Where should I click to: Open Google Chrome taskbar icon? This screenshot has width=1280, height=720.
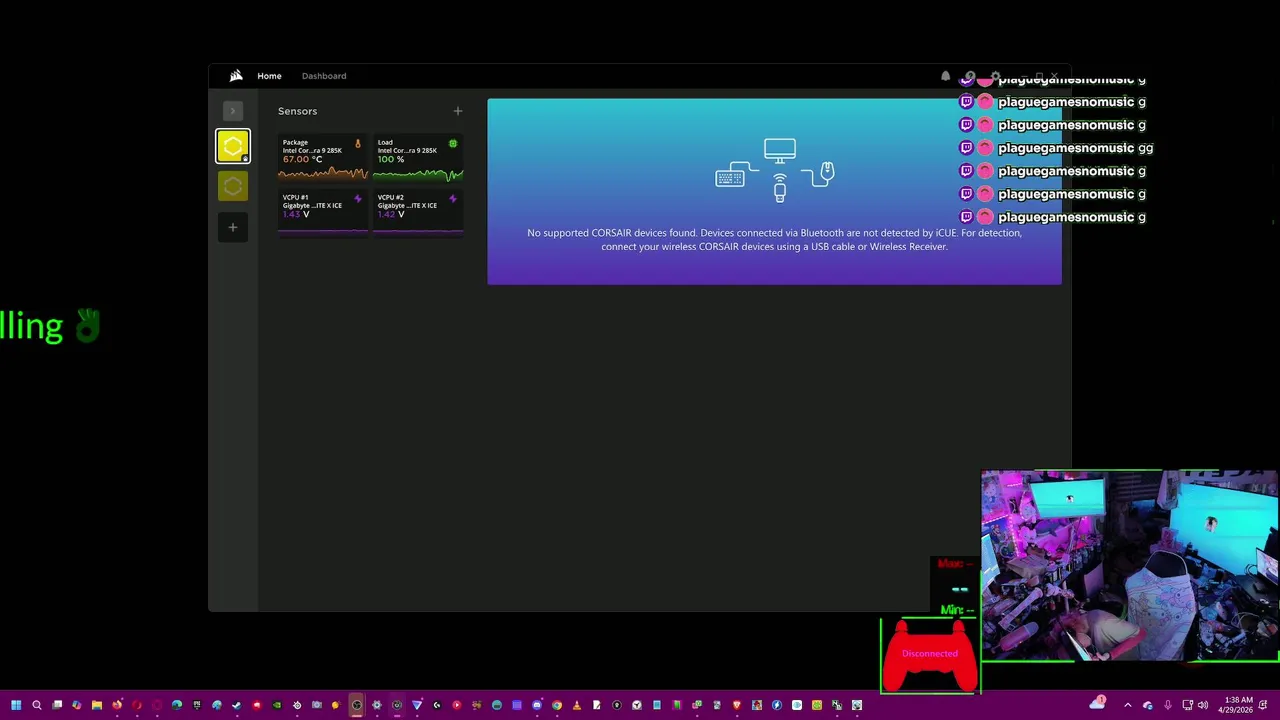coord(557,705)
